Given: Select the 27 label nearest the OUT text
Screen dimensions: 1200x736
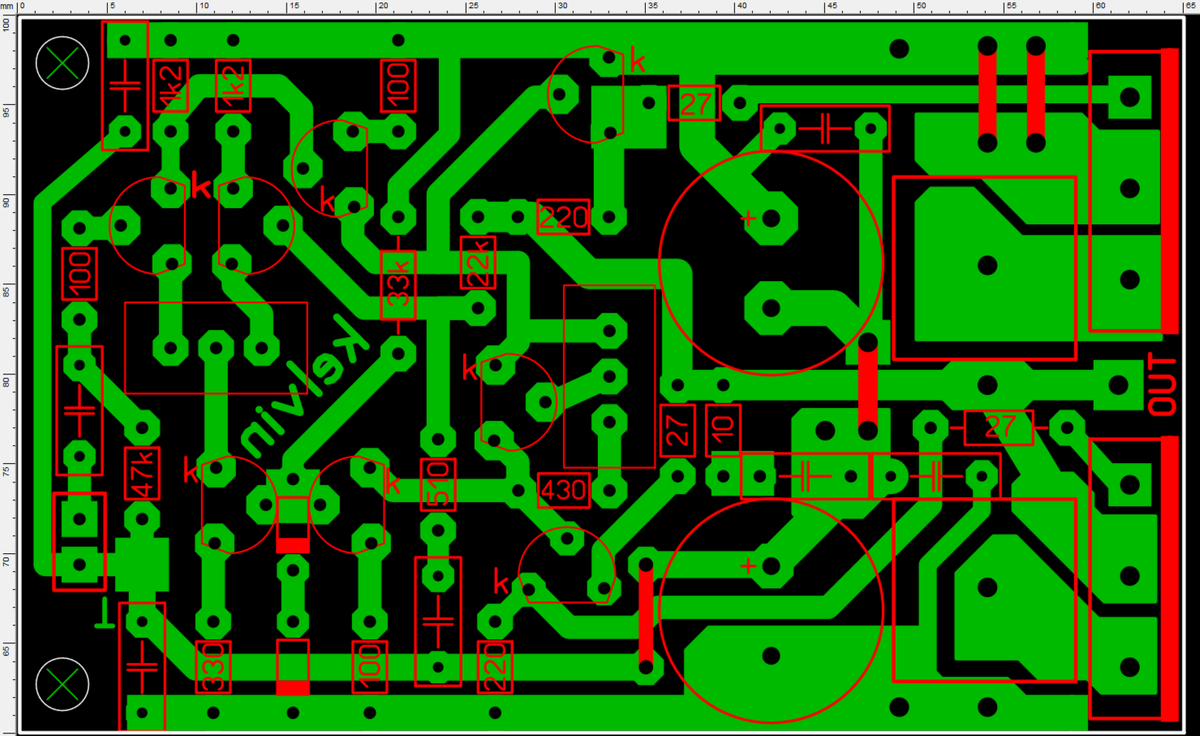Looking at the screenshot, I should pos(998,427).
